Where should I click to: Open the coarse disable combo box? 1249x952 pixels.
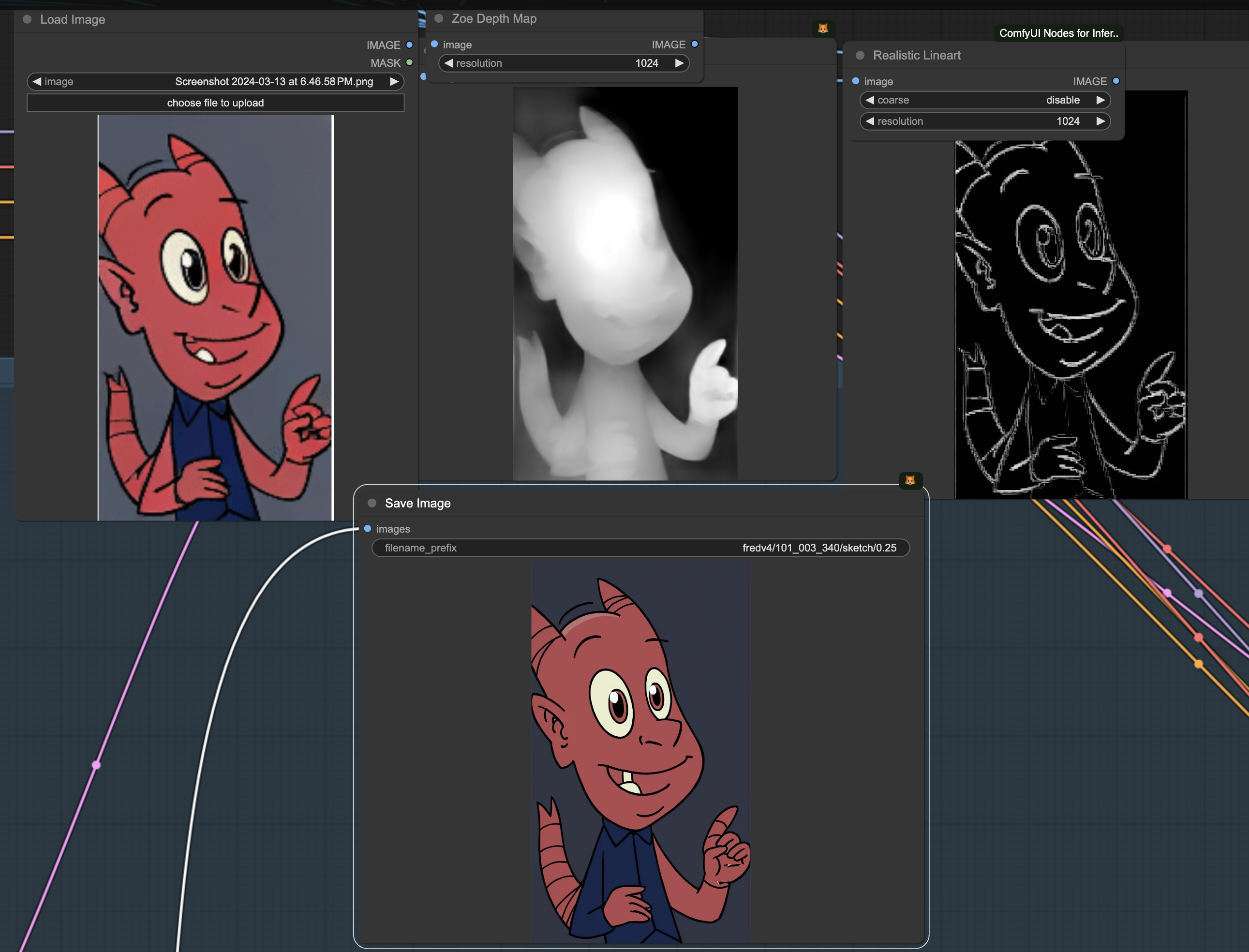(x=985, y=100)
